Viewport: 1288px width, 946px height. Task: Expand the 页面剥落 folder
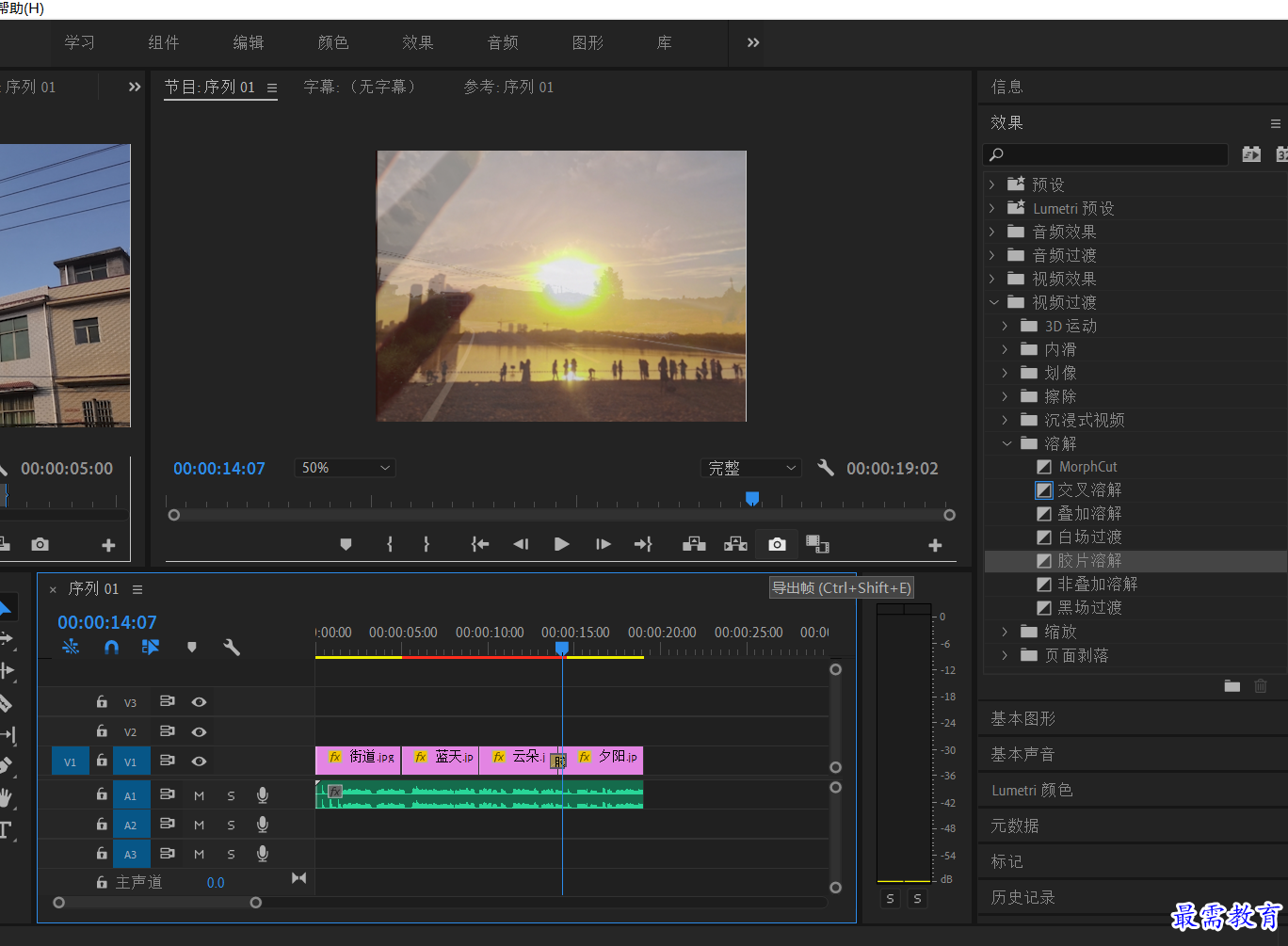click(1005, 655)
